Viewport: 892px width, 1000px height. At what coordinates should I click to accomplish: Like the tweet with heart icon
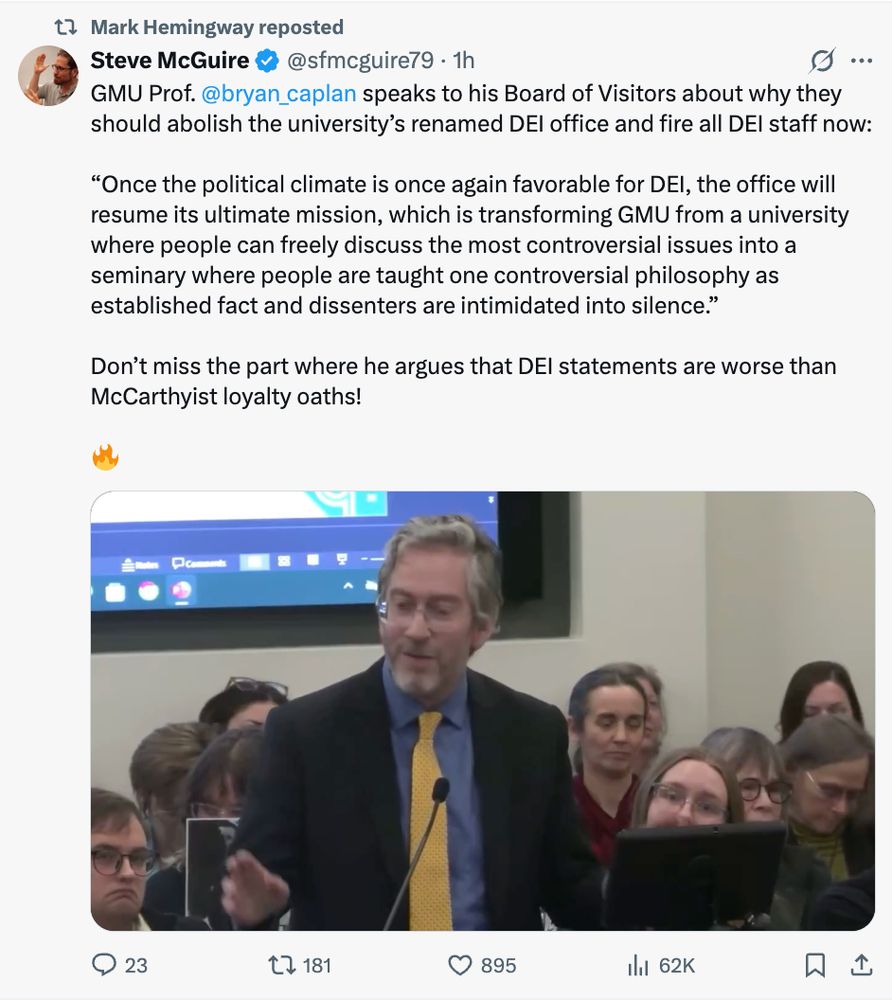tap(460, 965)
